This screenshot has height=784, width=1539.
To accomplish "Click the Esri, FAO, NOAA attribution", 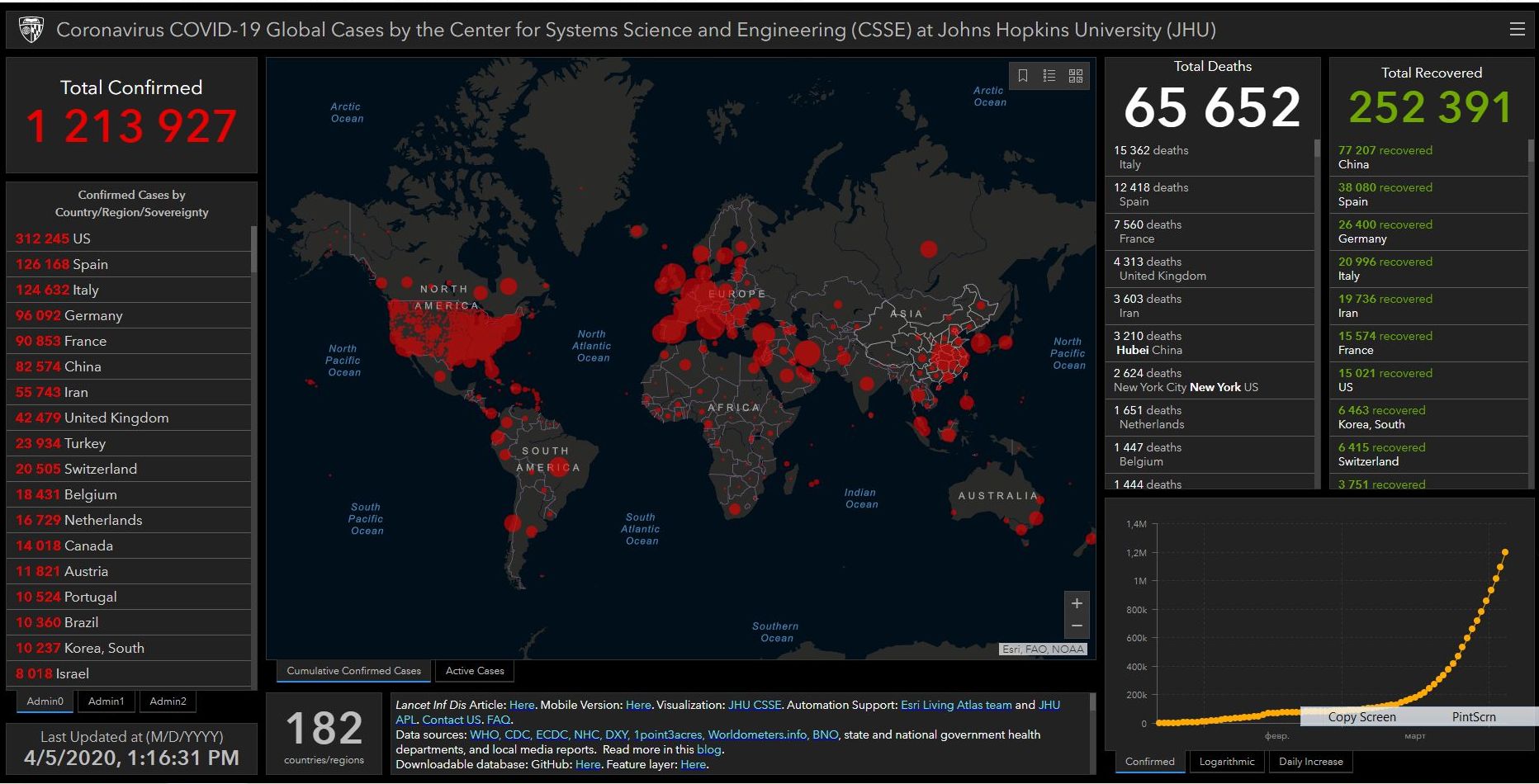I will 1043,649.
